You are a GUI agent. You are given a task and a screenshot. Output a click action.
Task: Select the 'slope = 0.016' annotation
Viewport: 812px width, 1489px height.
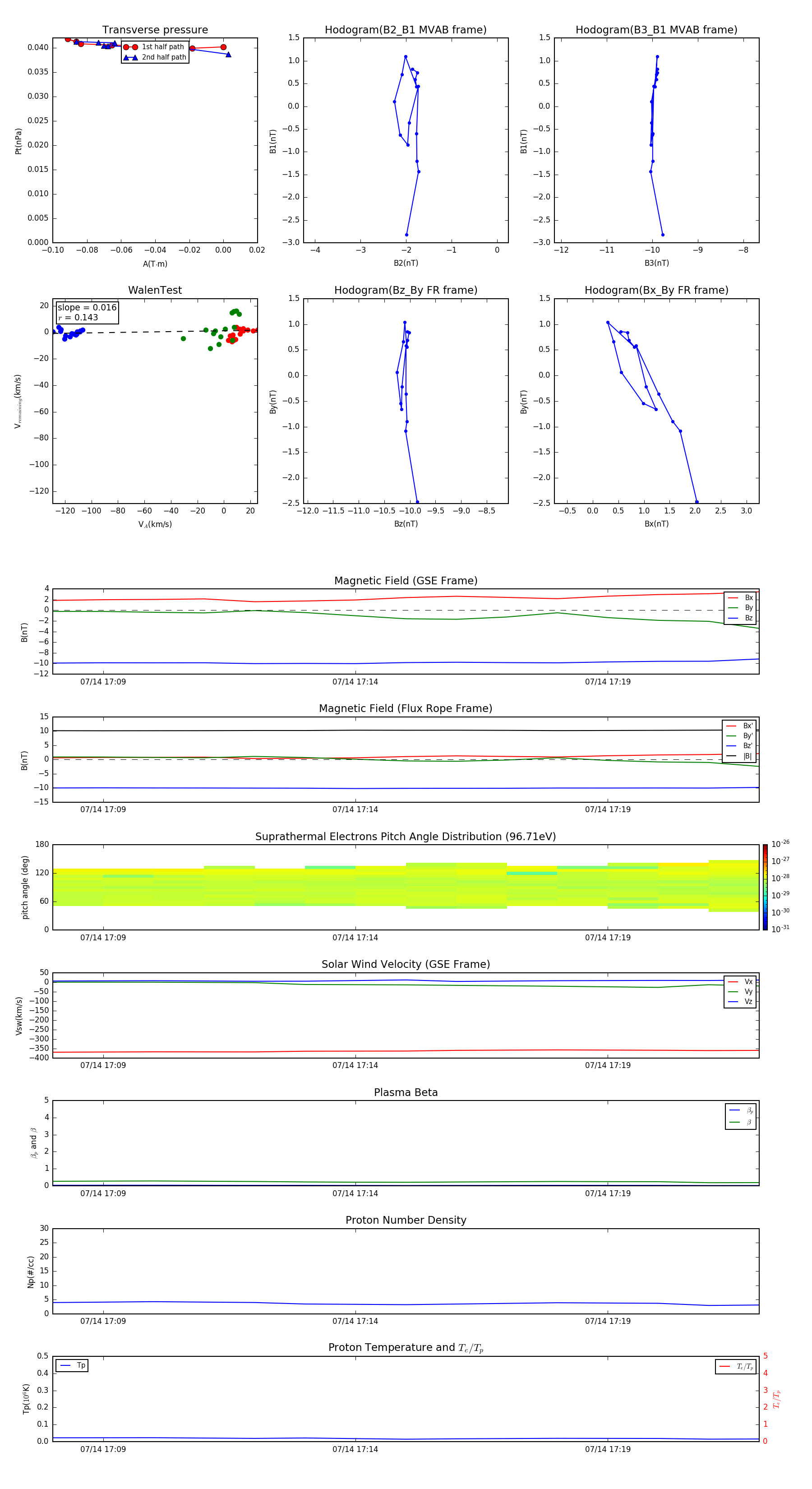coord(87,308)
